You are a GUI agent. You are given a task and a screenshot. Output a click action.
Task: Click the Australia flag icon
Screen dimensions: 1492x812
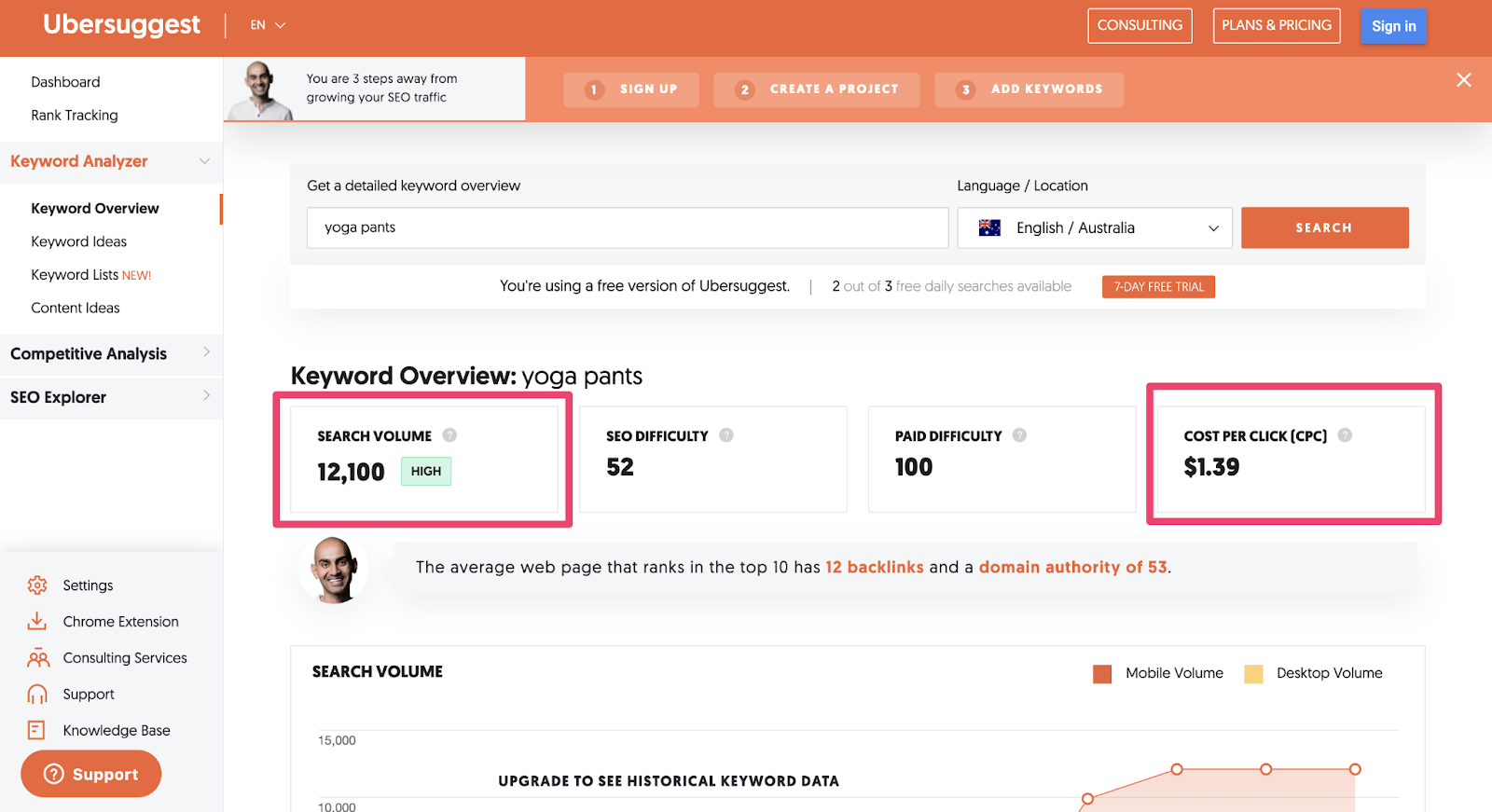989,227
